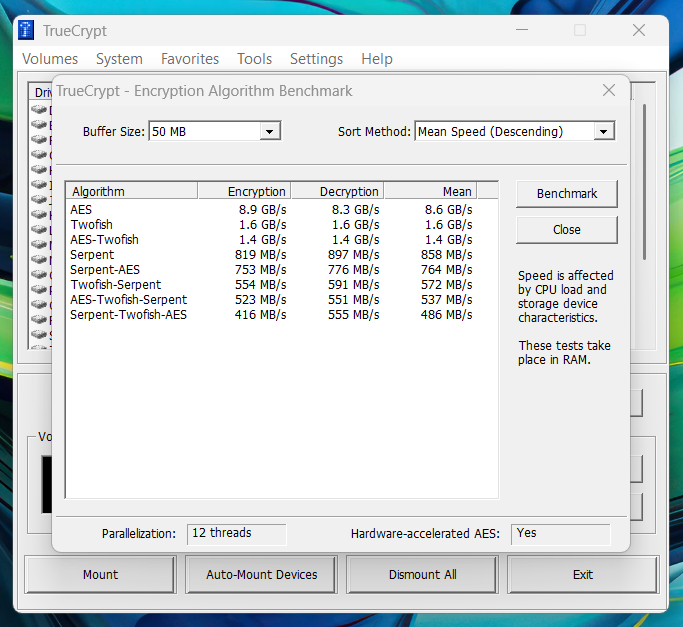Click the TrueCrypt app icon in title bar

[26, 30]
